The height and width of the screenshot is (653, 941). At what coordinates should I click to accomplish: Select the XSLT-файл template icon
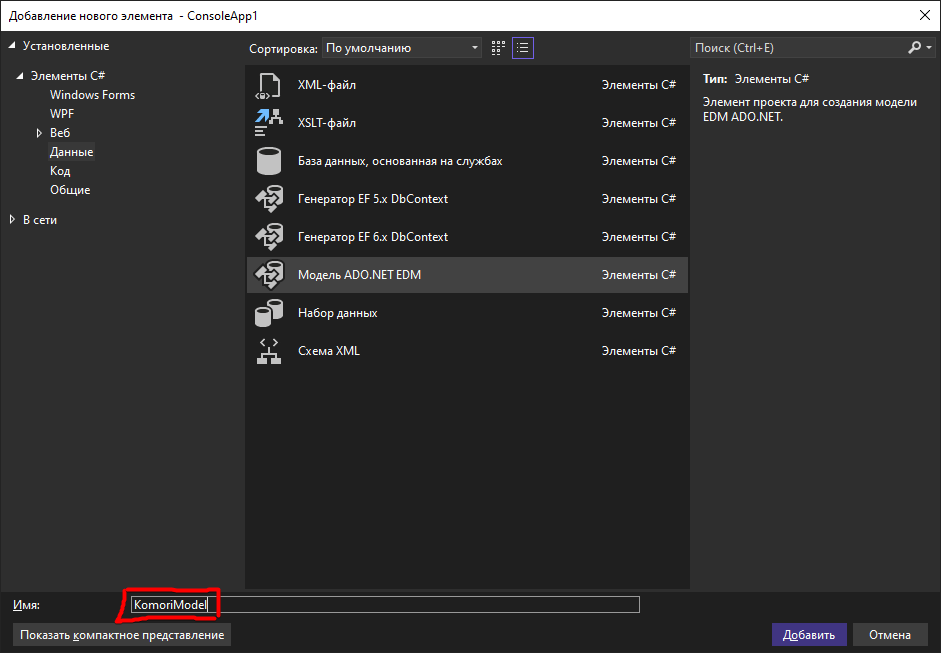pyautogui.click(x=269, y=123)
